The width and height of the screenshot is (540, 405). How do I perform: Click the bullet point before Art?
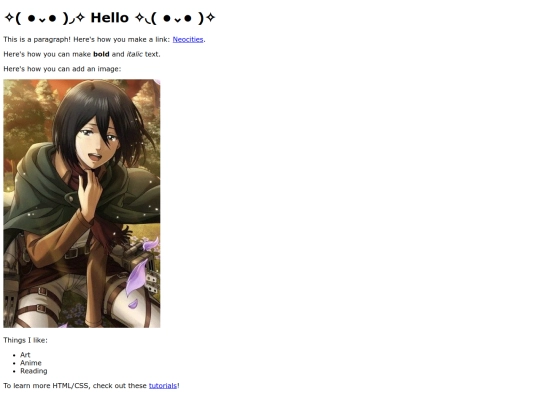click(x=14, y=355)
